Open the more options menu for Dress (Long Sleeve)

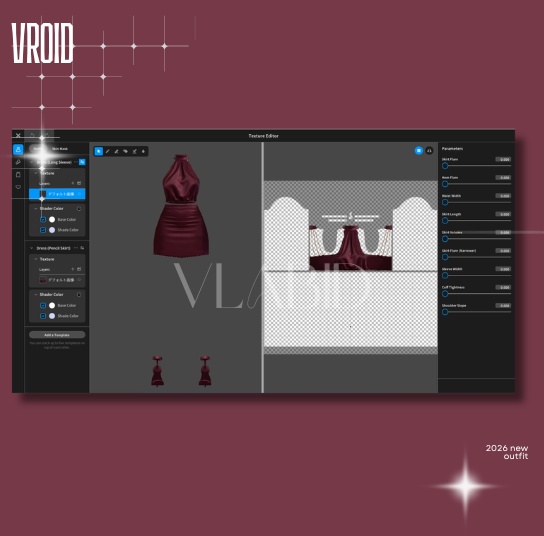(x=76, y=162)
